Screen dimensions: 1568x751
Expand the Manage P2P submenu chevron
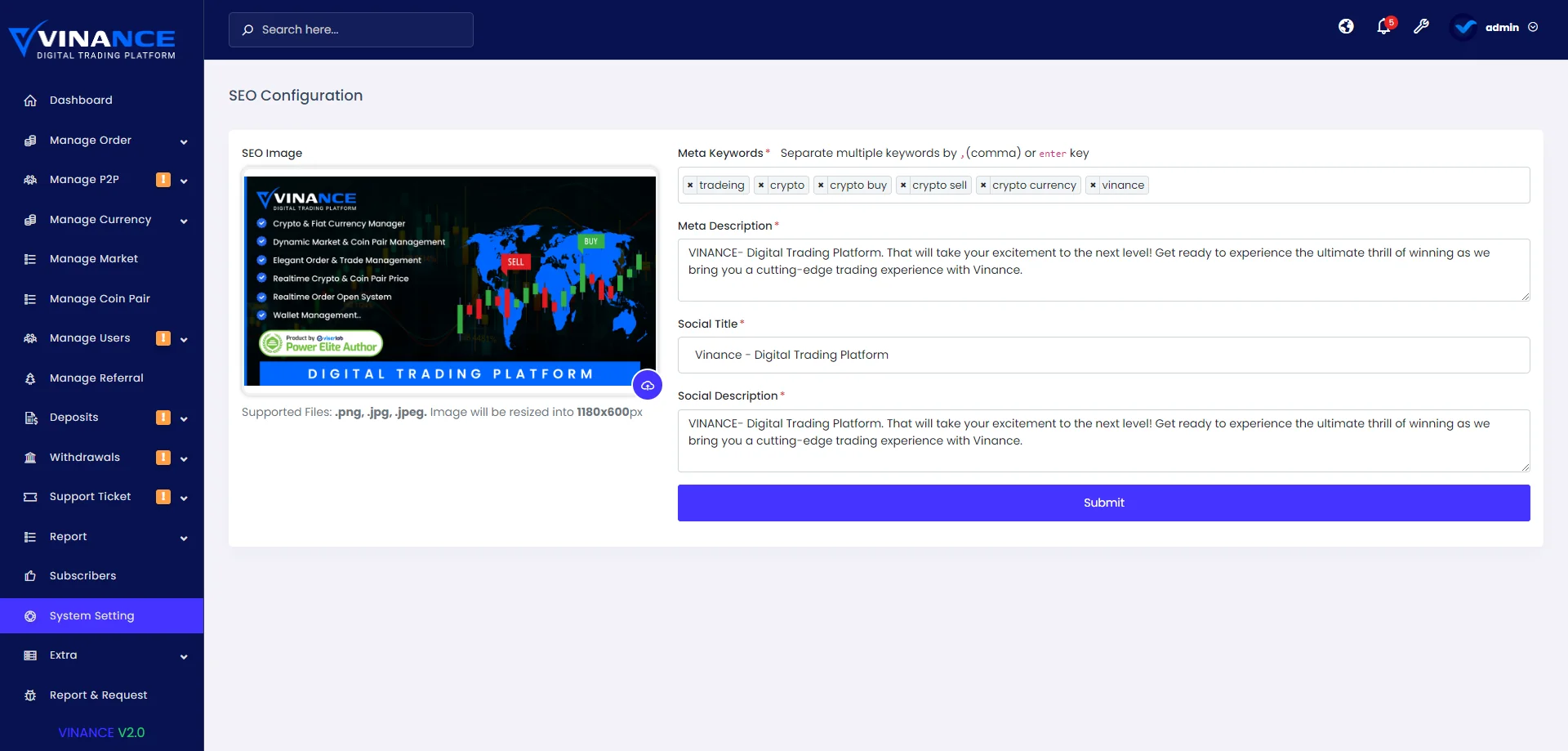tap(184, 181)
